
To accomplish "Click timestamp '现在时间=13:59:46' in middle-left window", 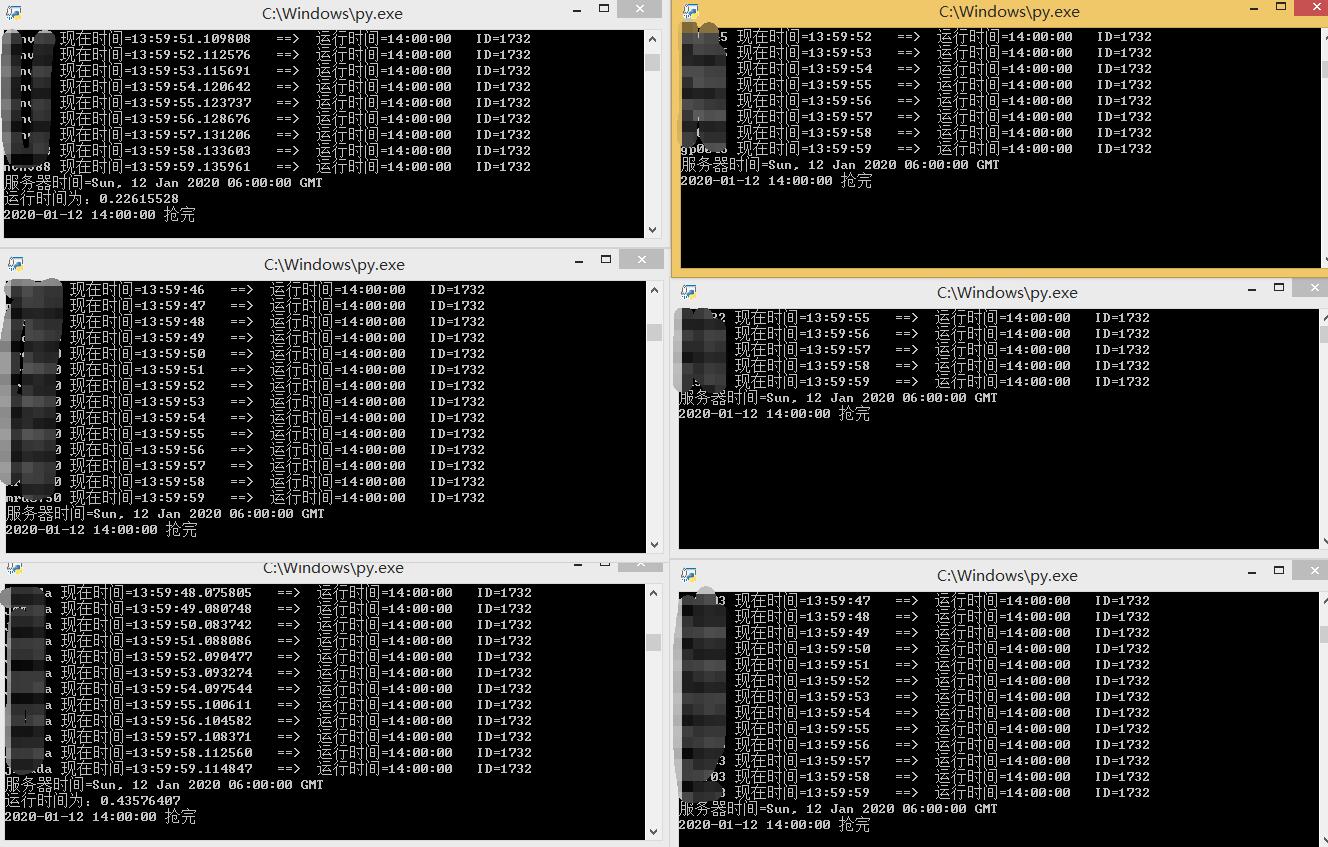I will [x=138, y=290].
